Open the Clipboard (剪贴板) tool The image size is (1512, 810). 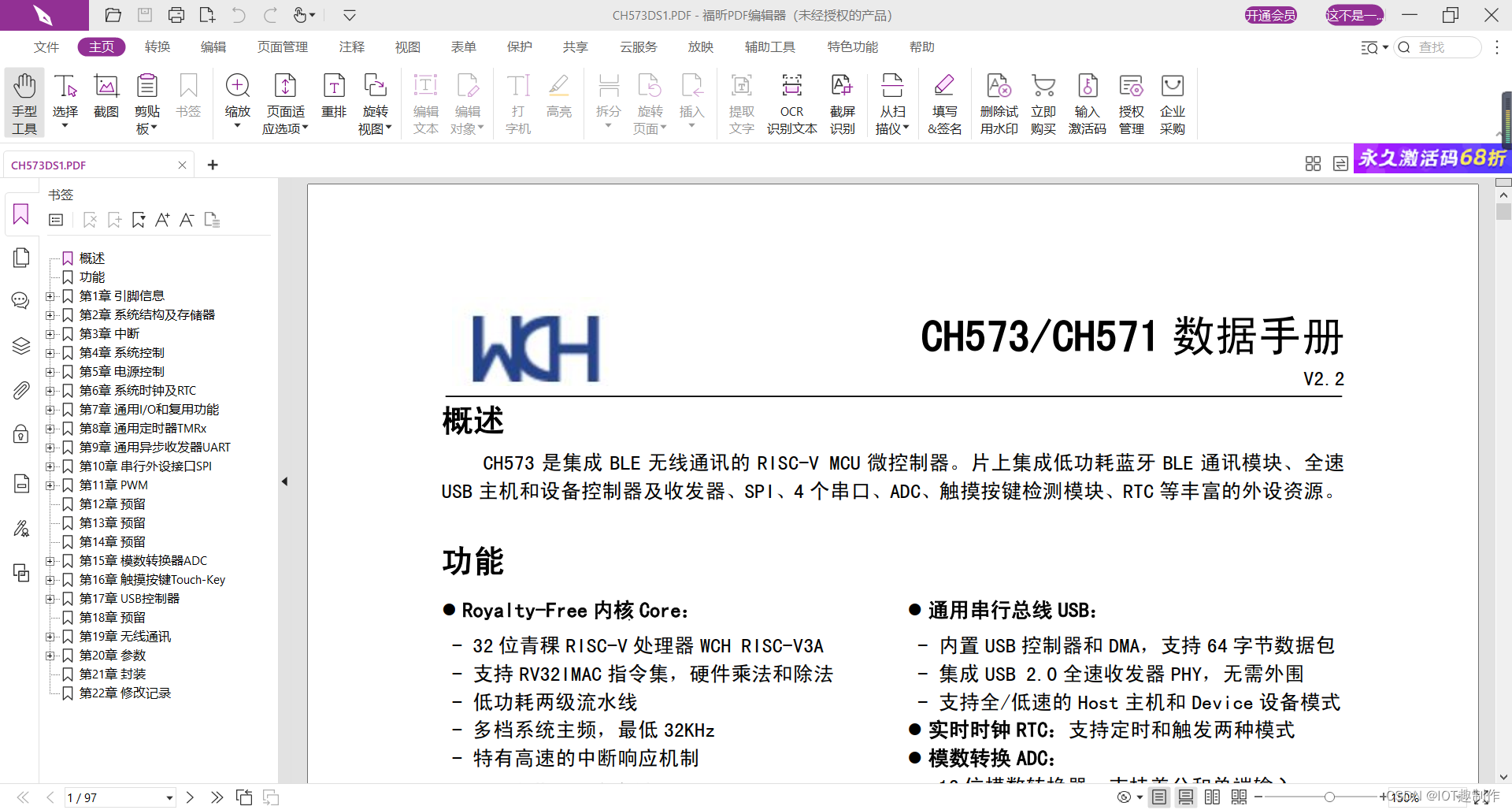[147, 103]
